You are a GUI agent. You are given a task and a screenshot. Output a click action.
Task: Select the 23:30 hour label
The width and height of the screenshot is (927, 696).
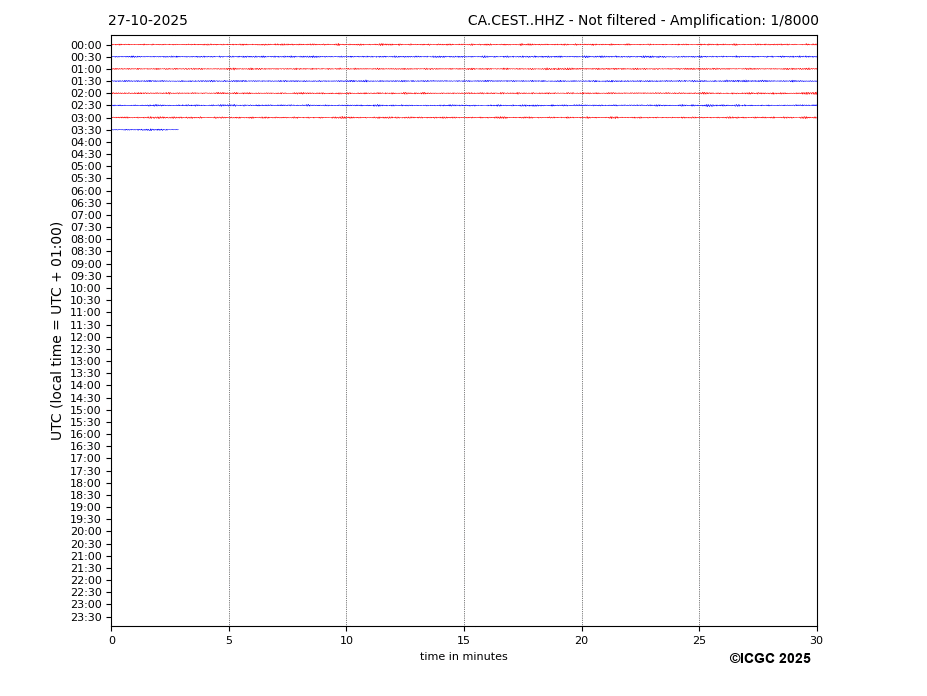[x=86, y=617]
